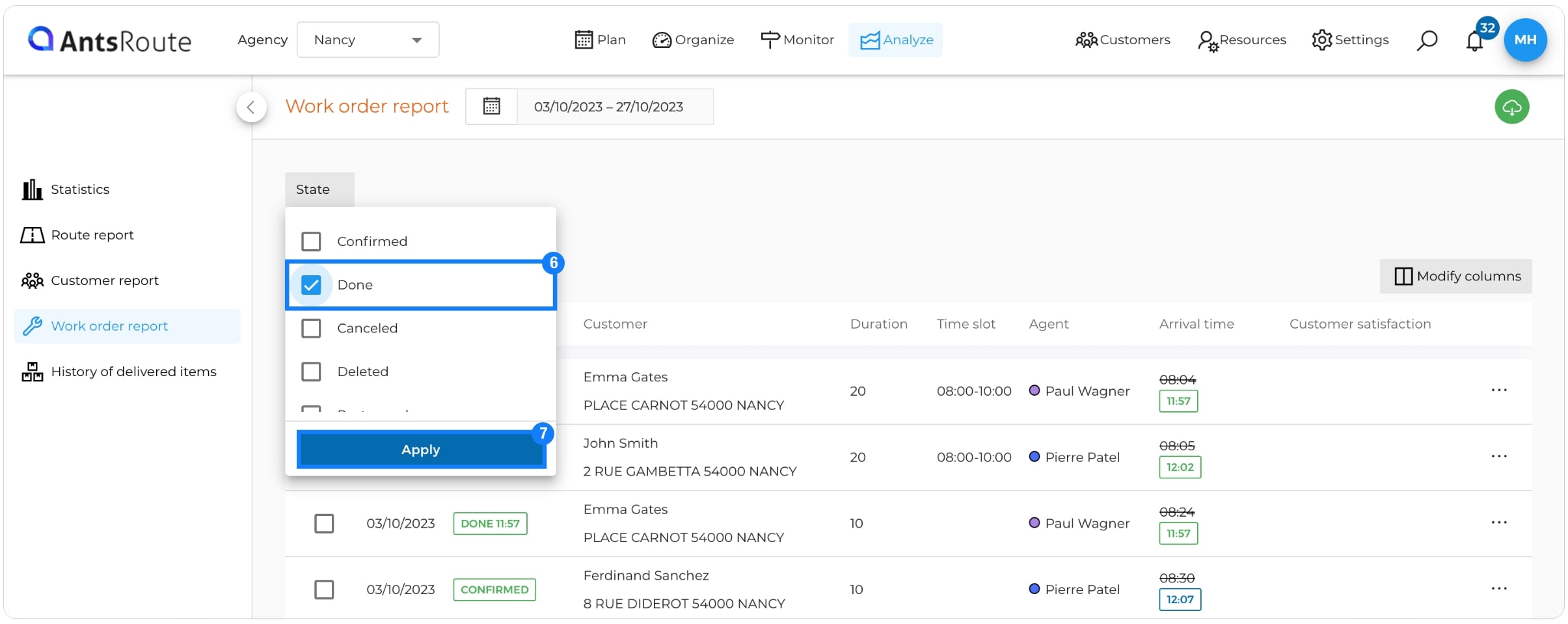
Task: Click the blue agent dot in Ferdinand Sanchez row
Action: 1034,589
